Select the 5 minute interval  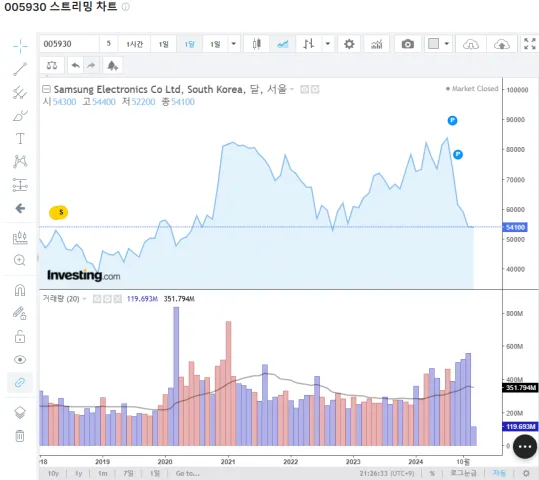tap(108, 44)
